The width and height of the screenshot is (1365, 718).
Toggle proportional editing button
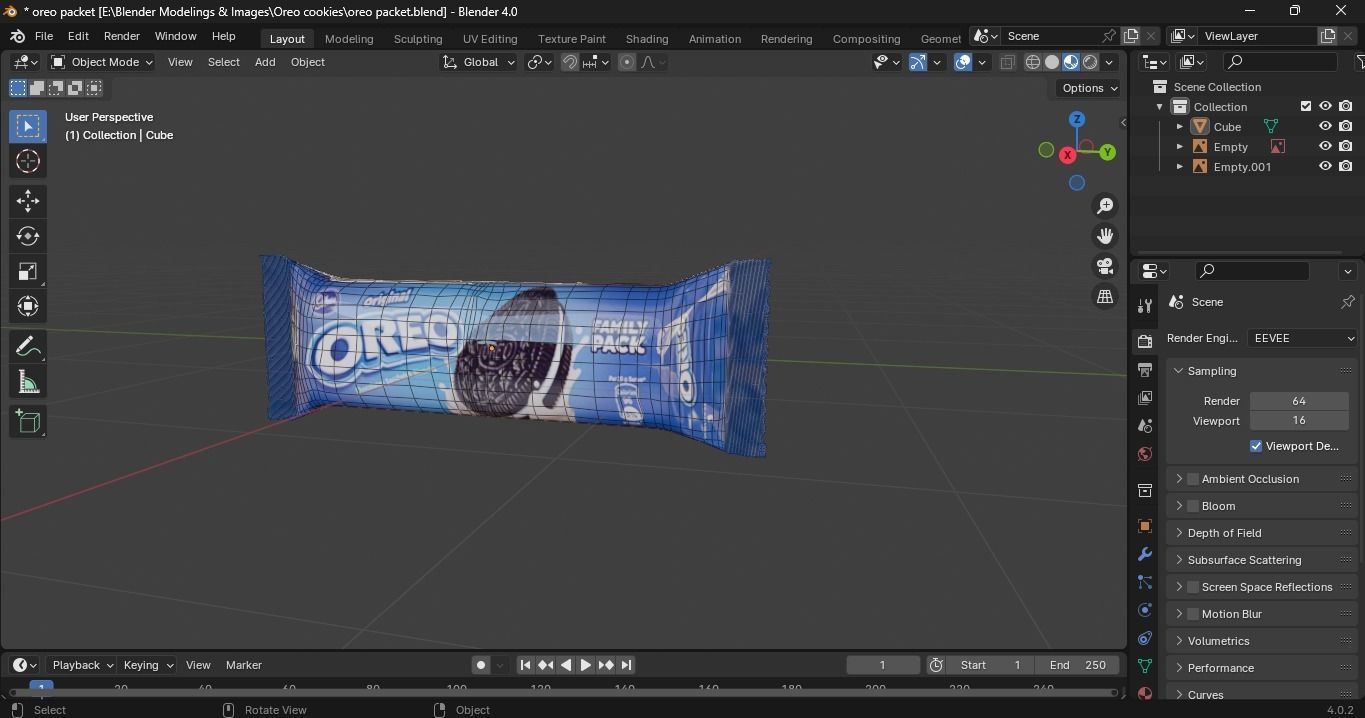(x=627, y=62)
